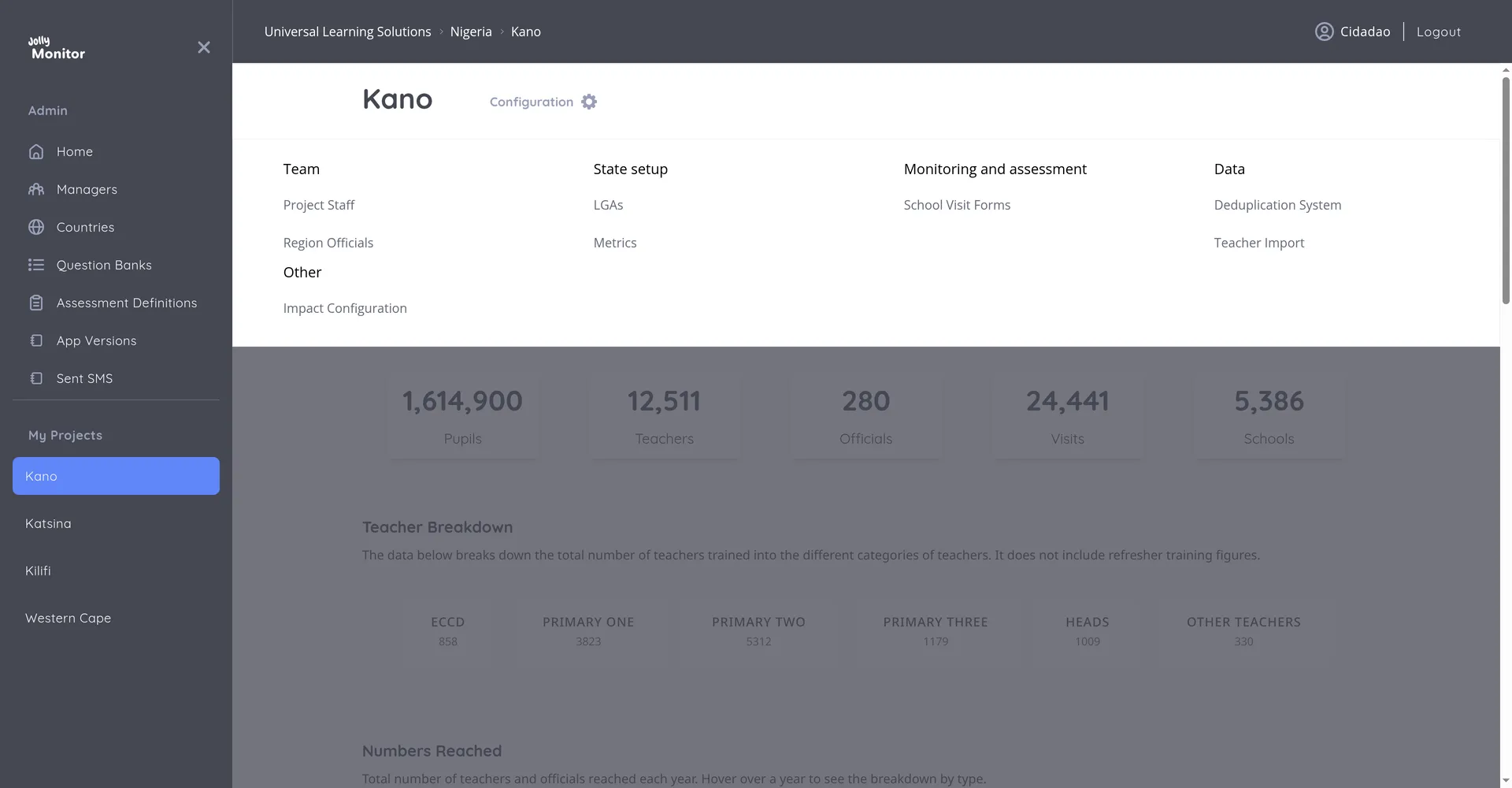Click the 24,441 Visits card
Image resolution: width=1512 pixels, height=788 pixels.
[x=1068, y=417]
